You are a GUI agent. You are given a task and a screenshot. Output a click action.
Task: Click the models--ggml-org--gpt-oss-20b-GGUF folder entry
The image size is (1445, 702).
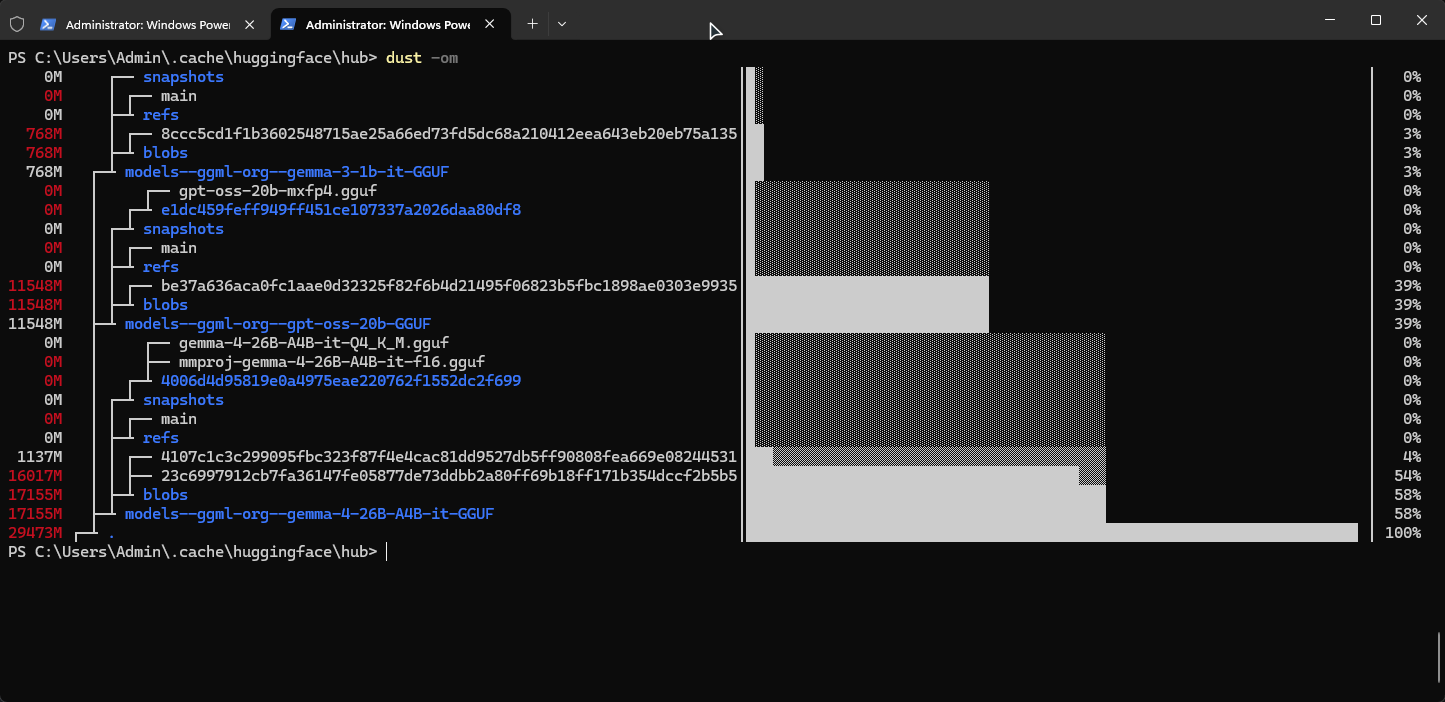point(278,324)
